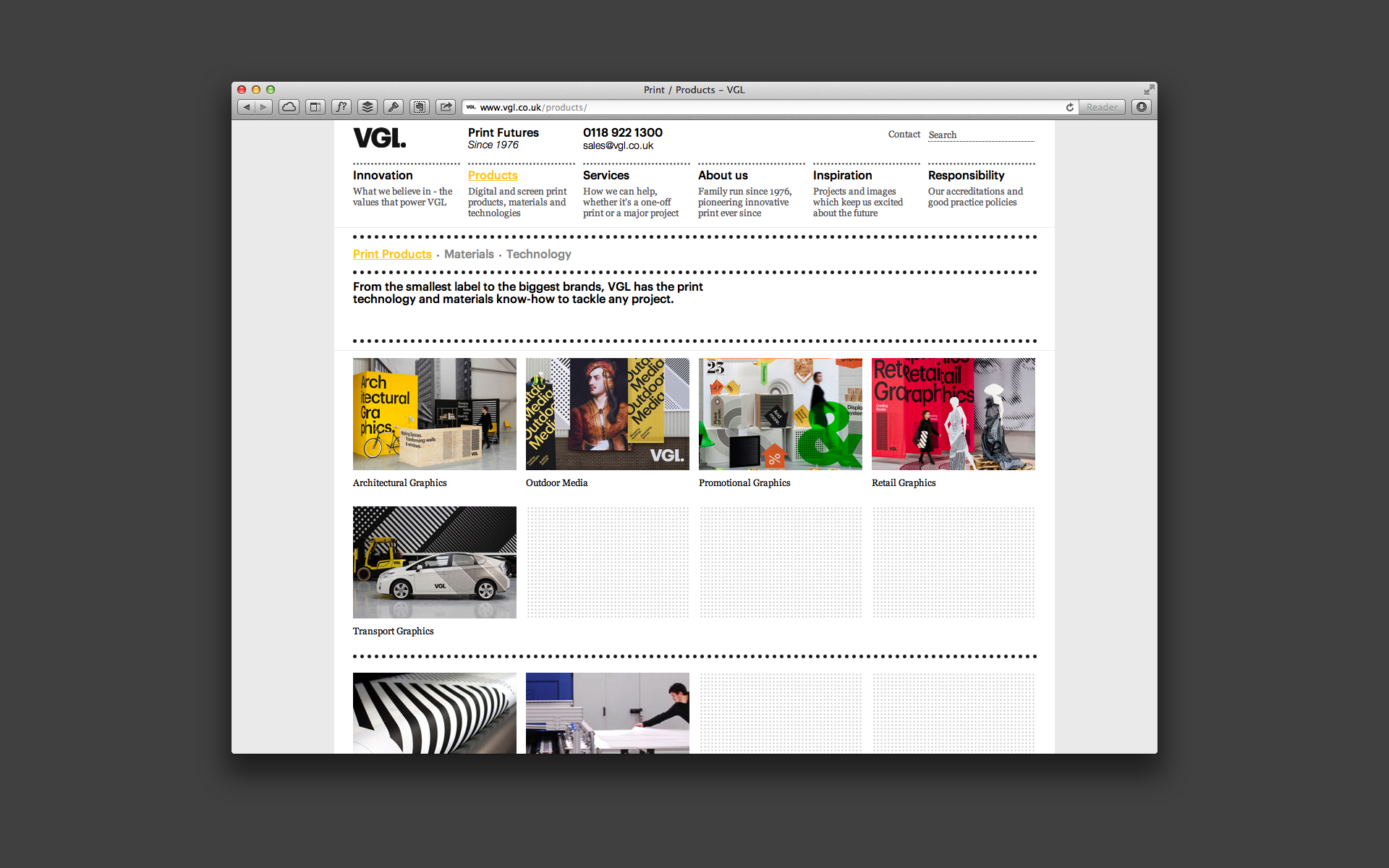The width and height of the screenshot is (1389, 868).
Task: Click the site Search input field
Action: coord(981,135)
